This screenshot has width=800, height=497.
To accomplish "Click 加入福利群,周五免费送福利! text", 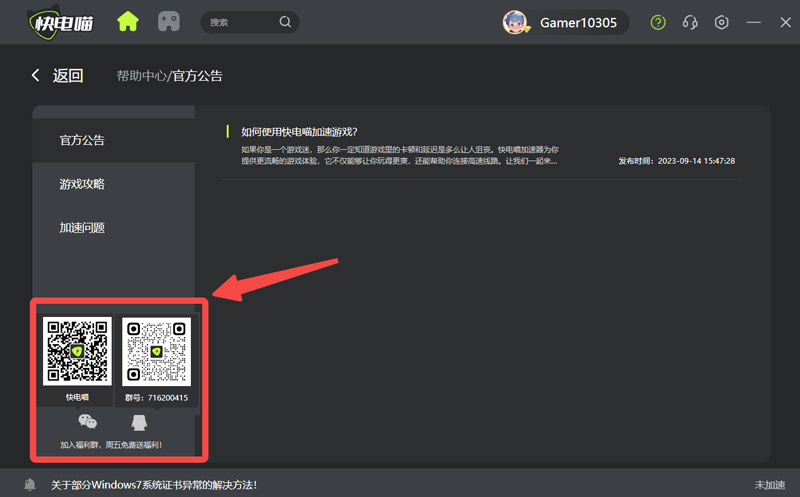I will [111, 445].
